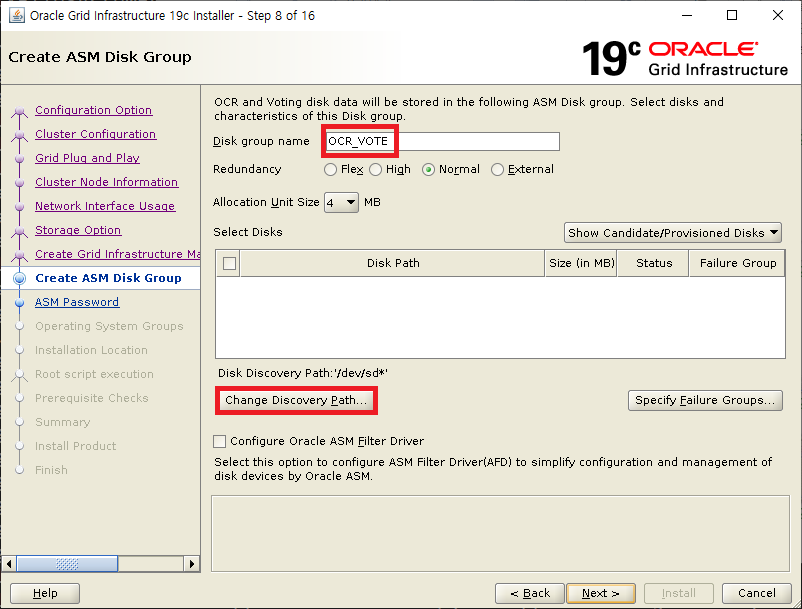This screenshot has height=609, width=802.
Task: Open the Allocation Unit Size dropdown
Action: point(341,202)
